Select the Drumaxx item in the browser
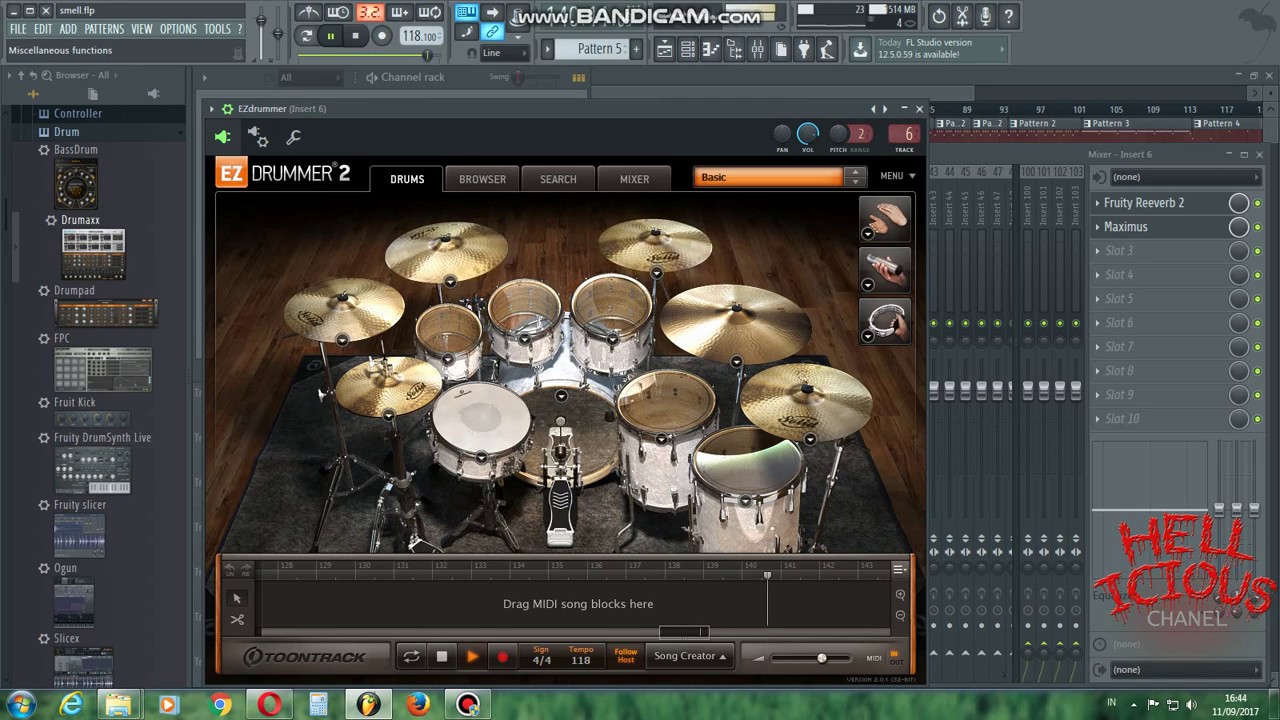 click(80, 220)
